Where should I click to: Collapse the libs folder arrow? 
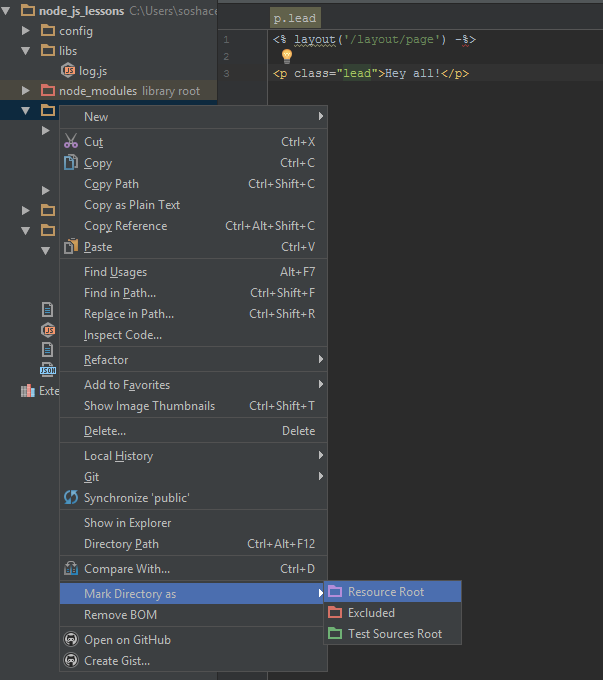[x=26, y=51]
